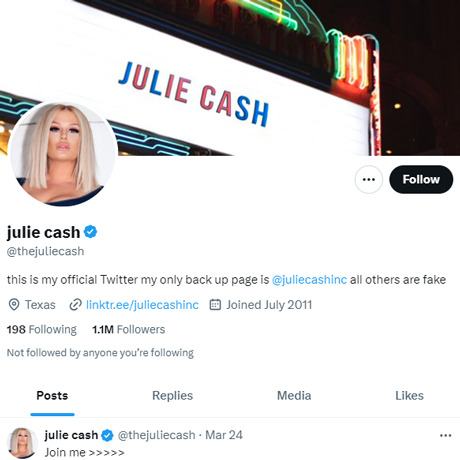This screenshot has height=460, width=460.
Task: Switch to the Replies tab
Action: tap(172, 396)
